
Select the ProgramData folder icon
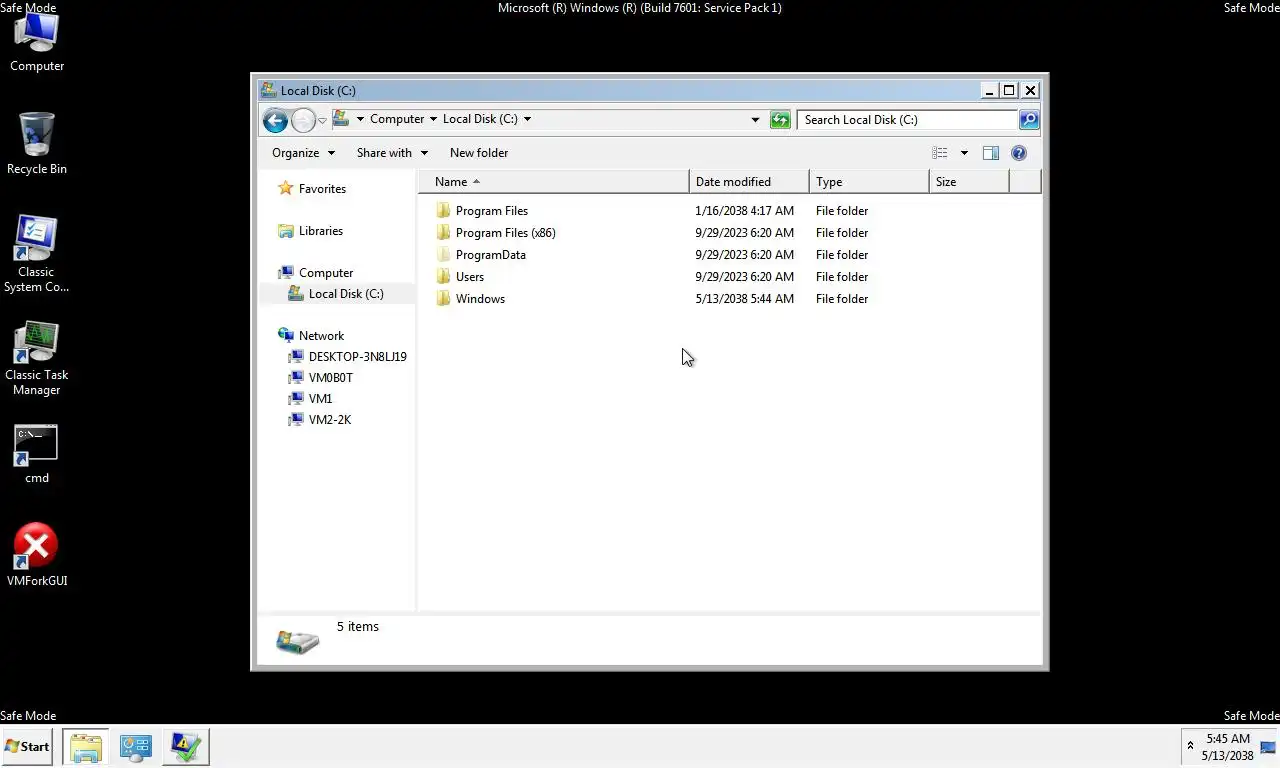444,255
